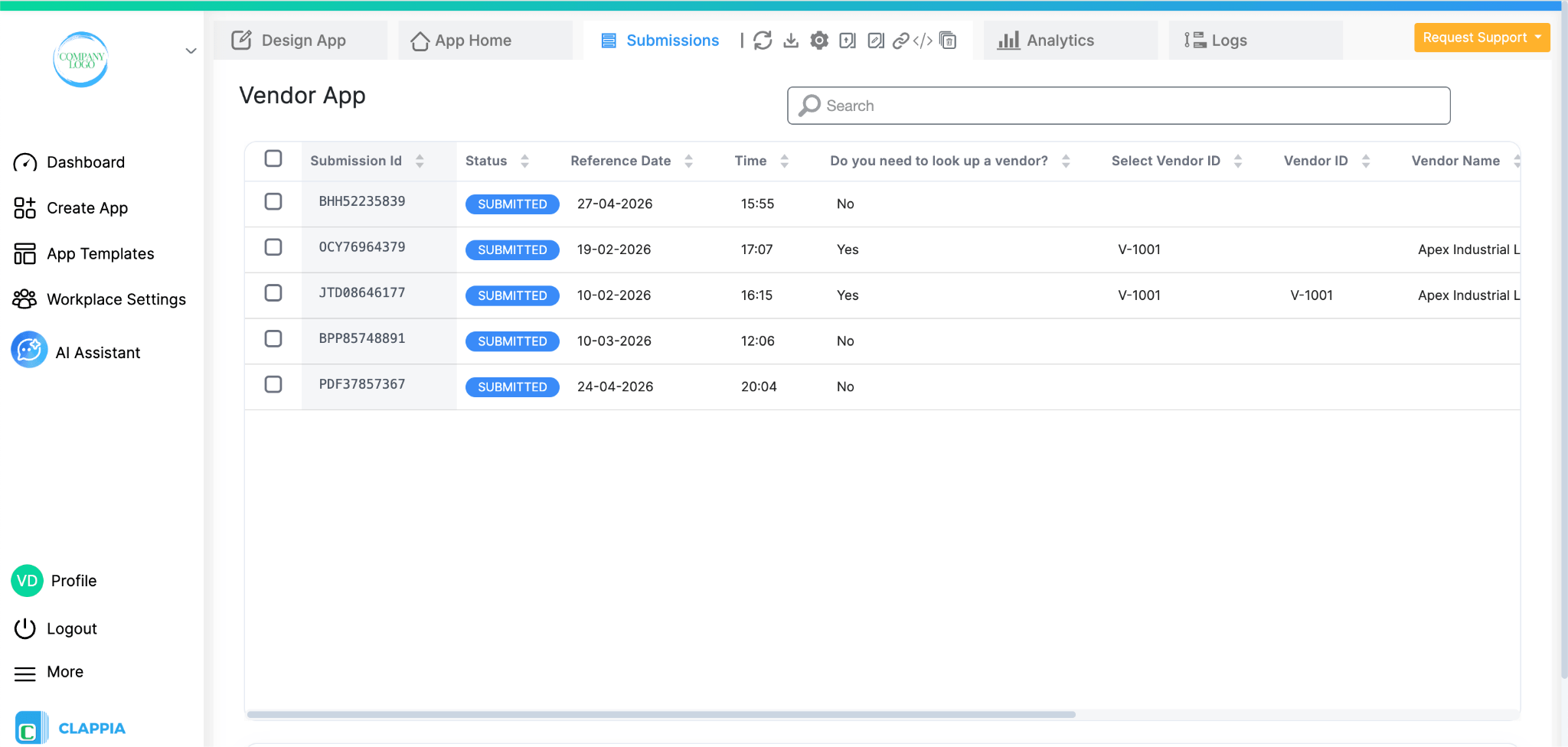
Task: Click the SUBMITTED badge for PDF37857367
Action: (x=512, y=387)
